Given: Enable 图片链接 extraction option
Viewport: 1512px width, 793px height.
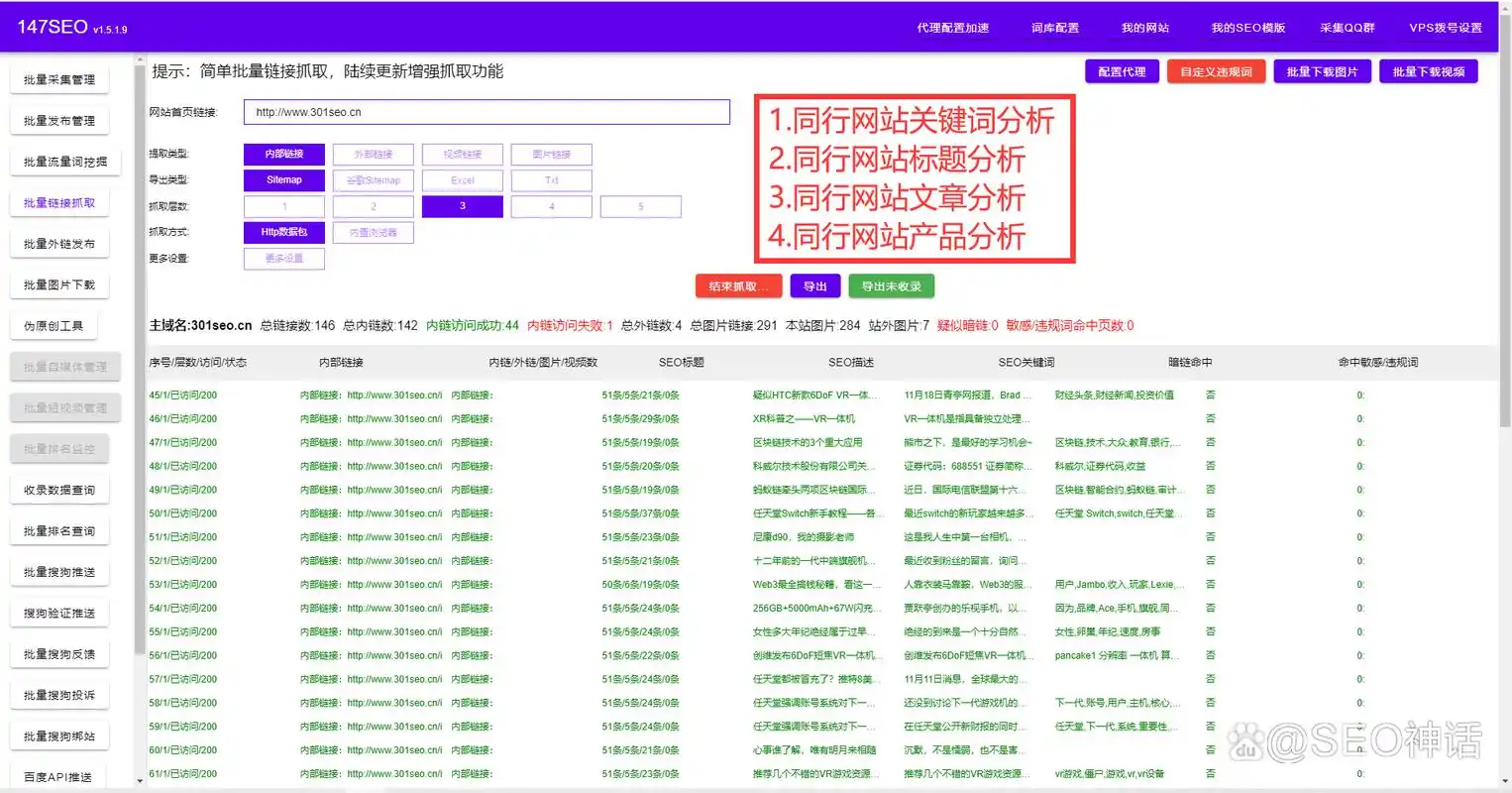Looking at the screenshot, I should click(551, 154).
